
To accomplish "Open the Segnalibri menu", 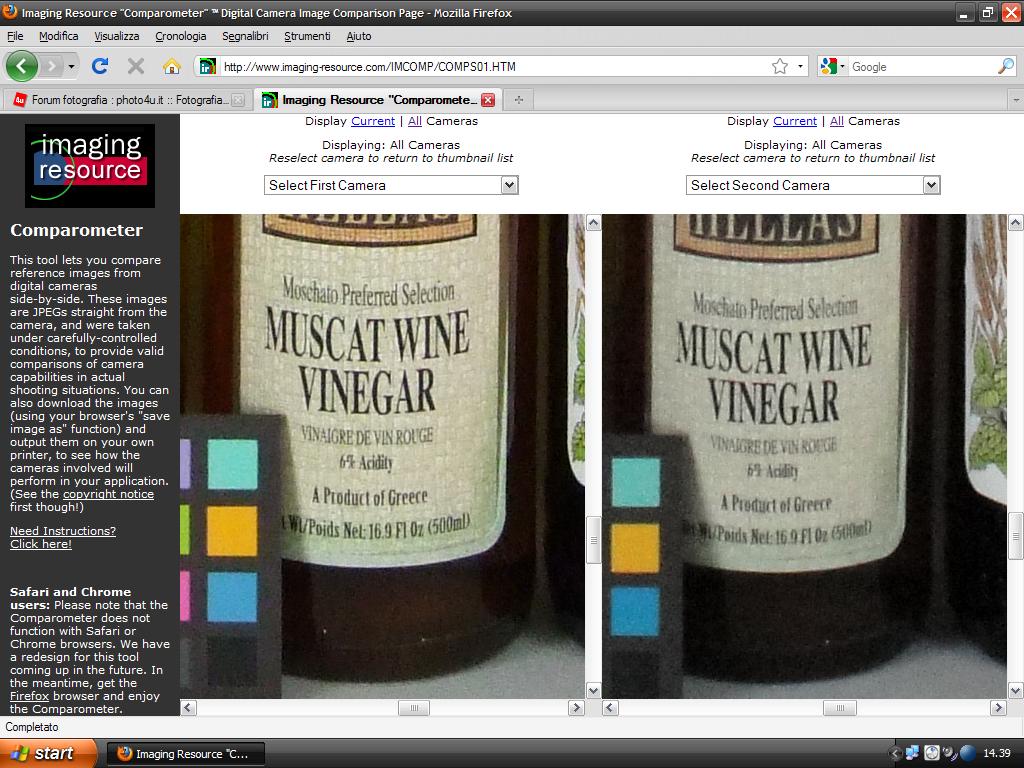I will pyautogui.click(x=246, y=36).
